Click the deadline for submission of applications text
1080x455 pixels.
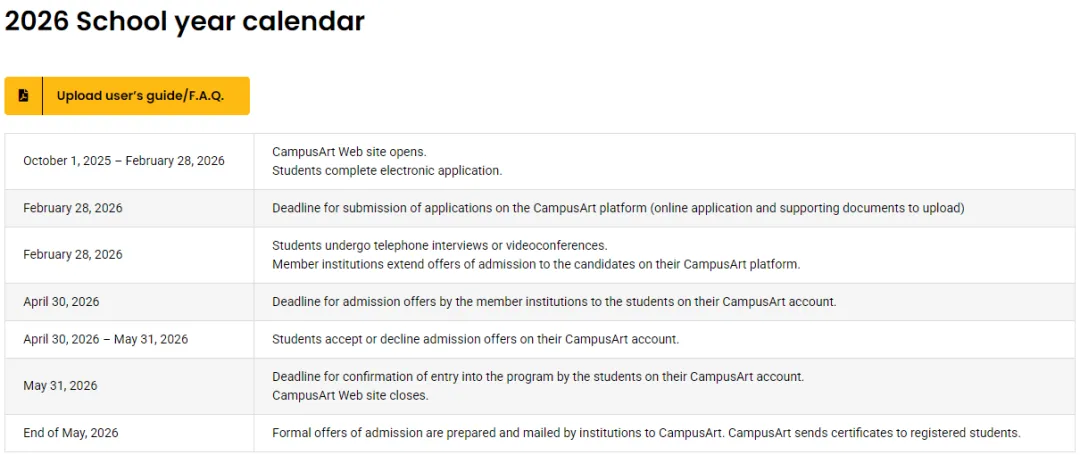[x=618, y=208]
